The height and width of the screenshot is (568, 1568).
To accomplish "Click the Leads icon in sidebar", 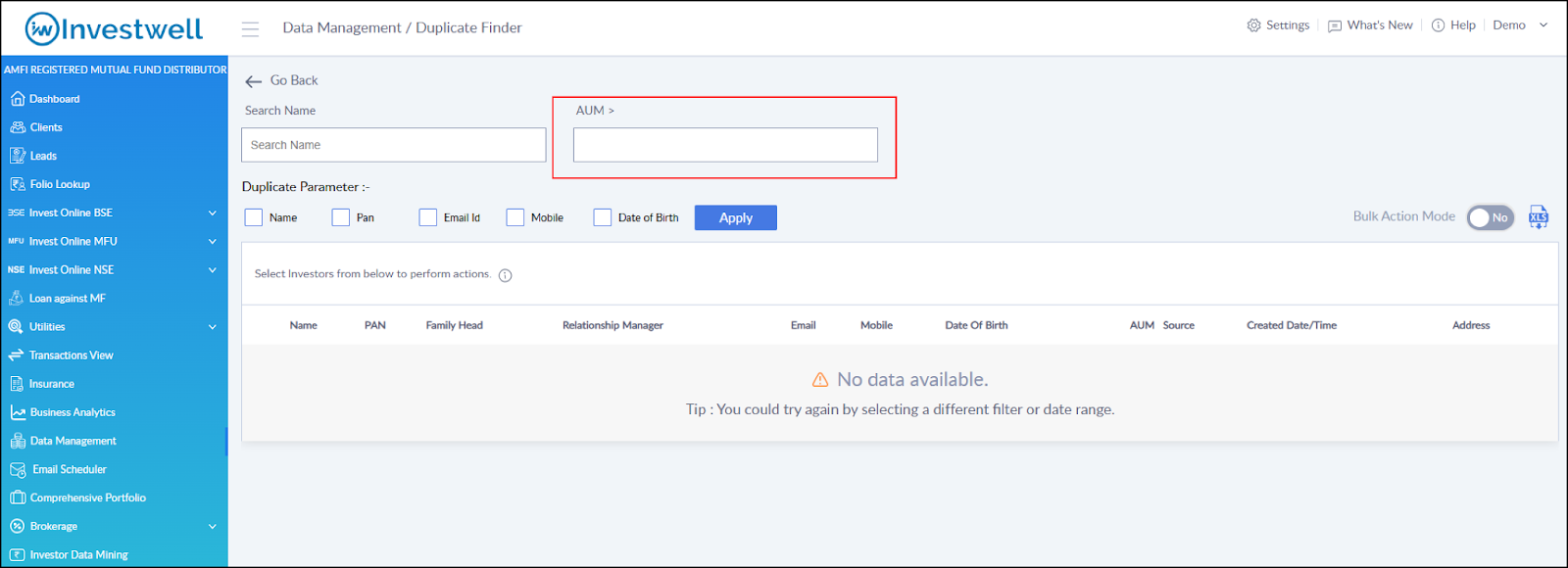I will (x=18, y=156).
